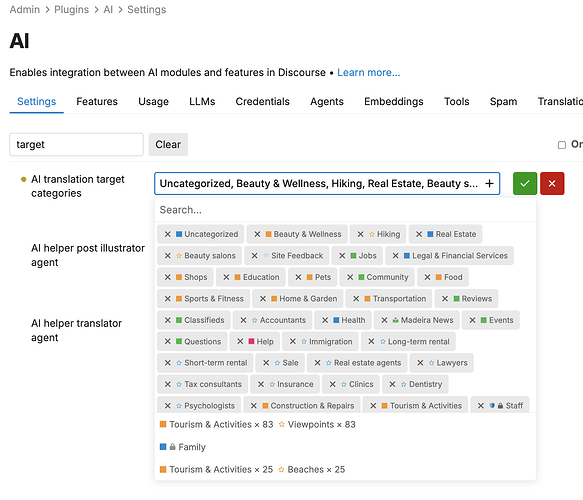Cancel changes with the red X button

[552, 183]
